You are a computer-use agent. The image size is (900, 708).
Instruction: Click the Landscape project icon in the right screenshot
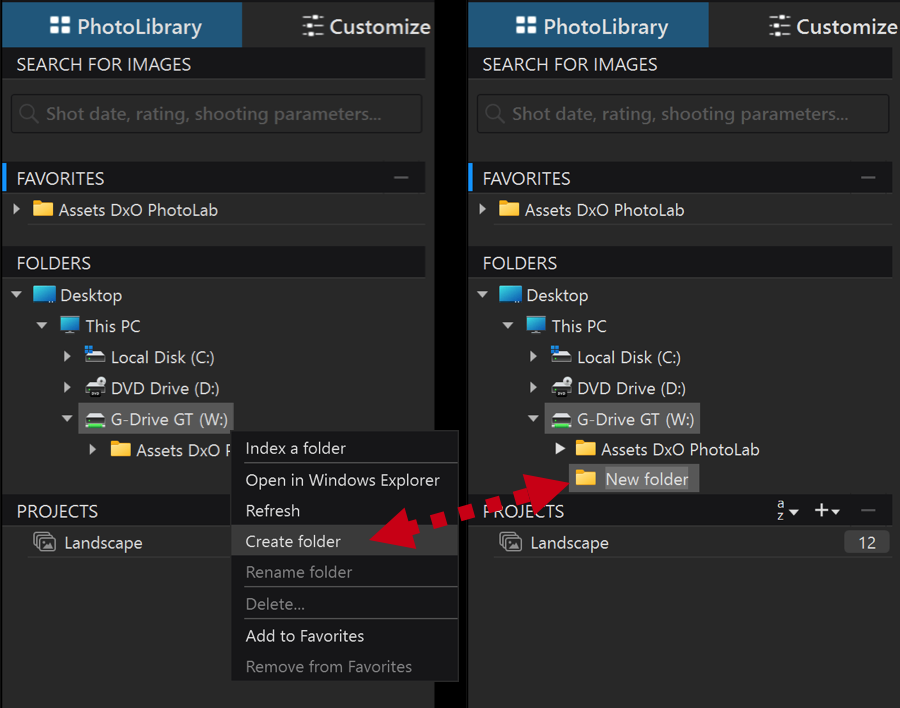click(x=510, y=542)
